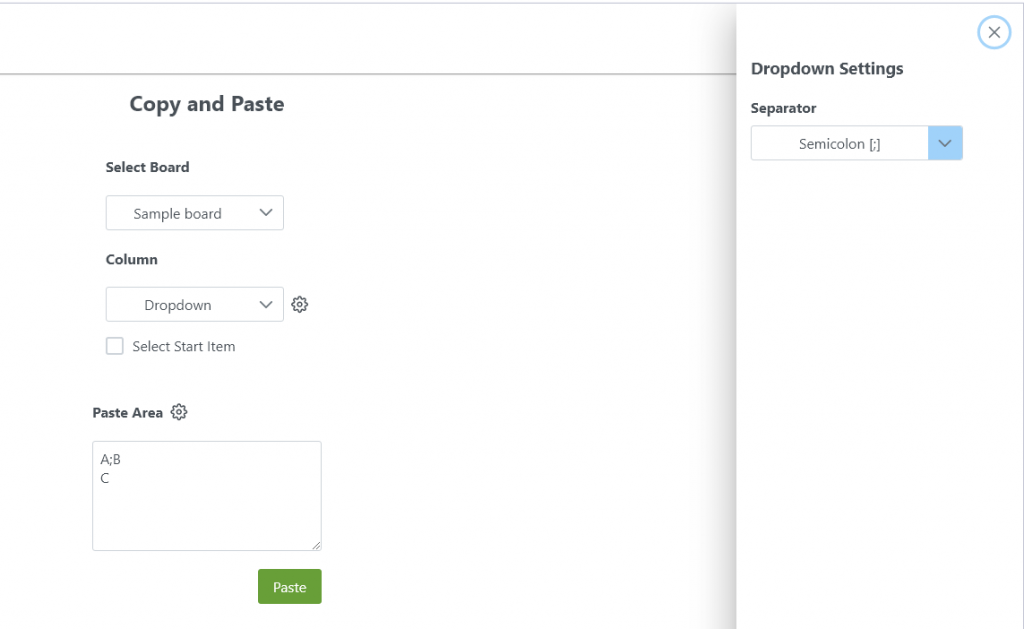This screenshot has width=1024, height=629.
Task: Click the paste area resize handle
Action: click(316, 545)
